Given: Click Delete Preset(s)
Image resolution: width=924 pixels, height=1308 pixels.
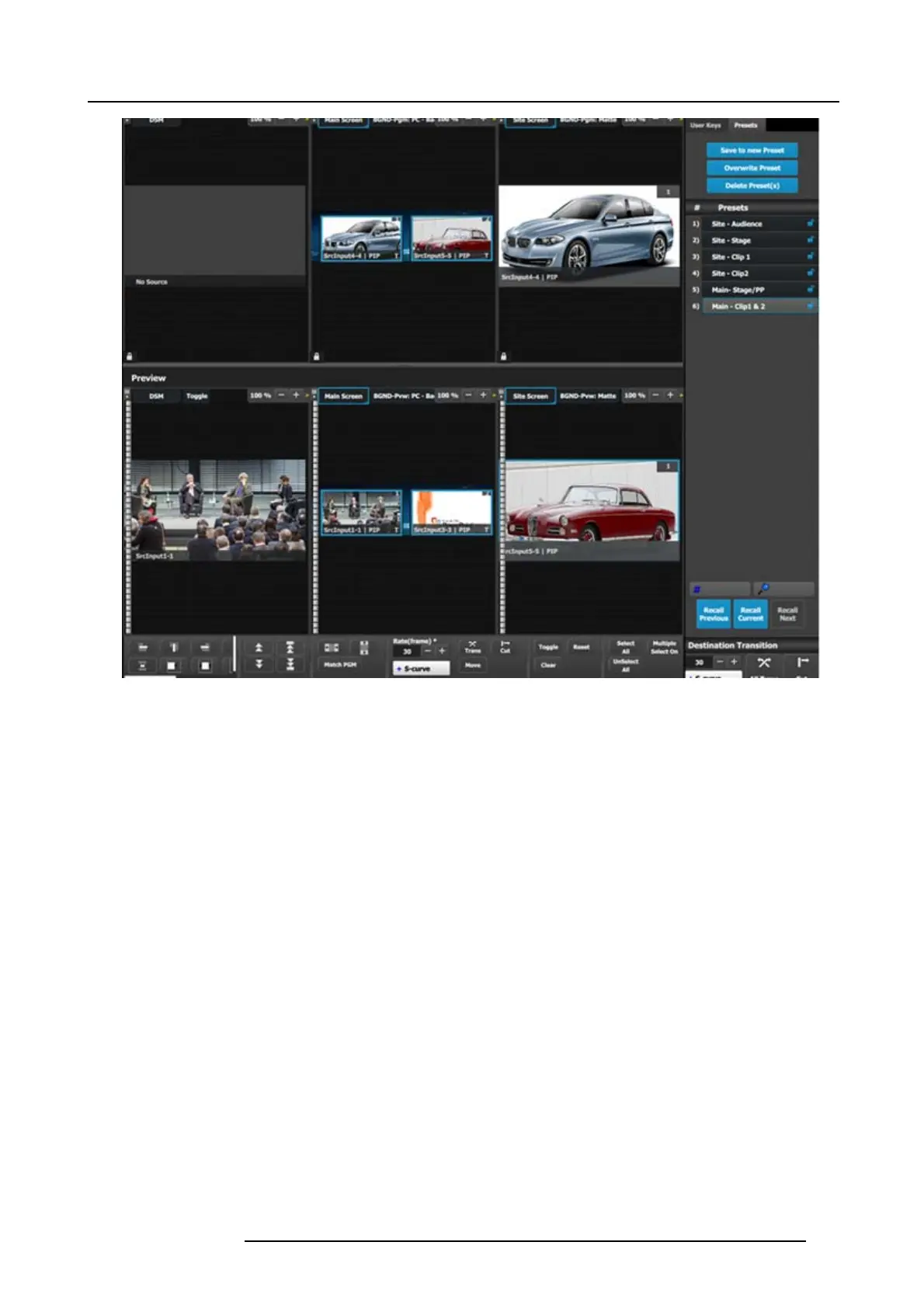Looking at the screenshot, I should [752, 186].
